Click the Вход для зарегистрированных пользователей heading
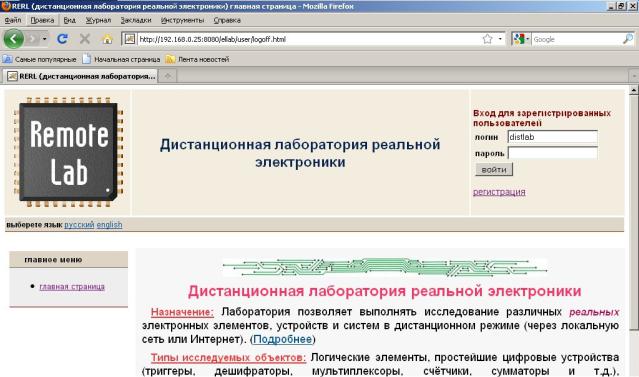 click(x=542, y=118)
